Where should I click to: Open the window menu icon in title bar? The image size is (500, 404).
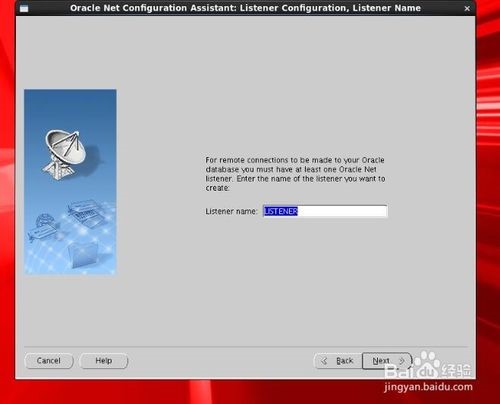[x=24, y=8]
